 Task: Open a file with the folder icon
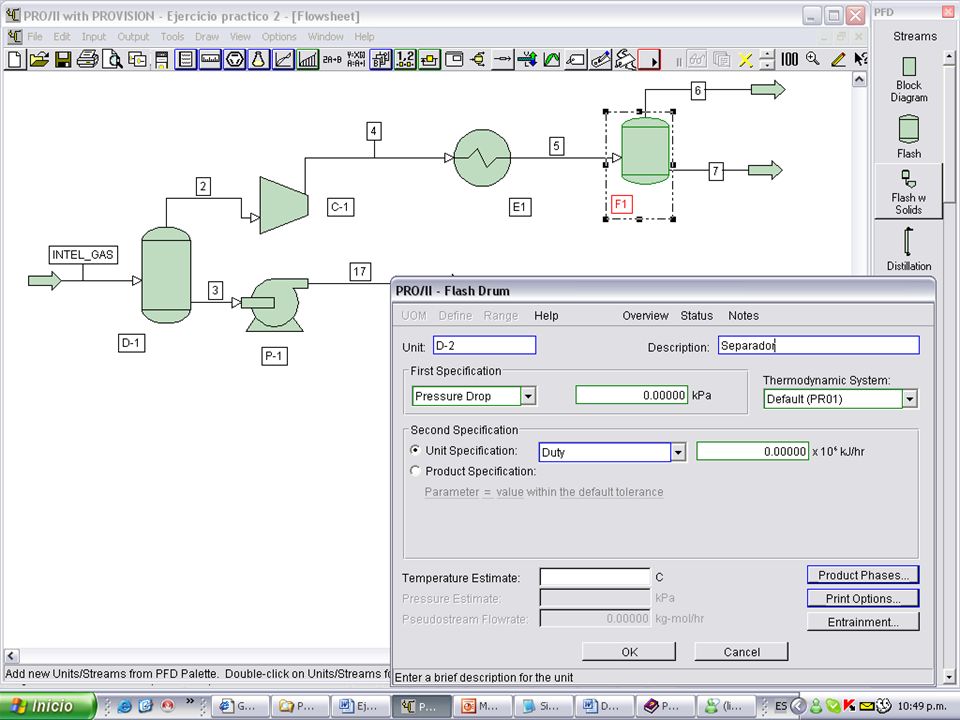(39, 59)
